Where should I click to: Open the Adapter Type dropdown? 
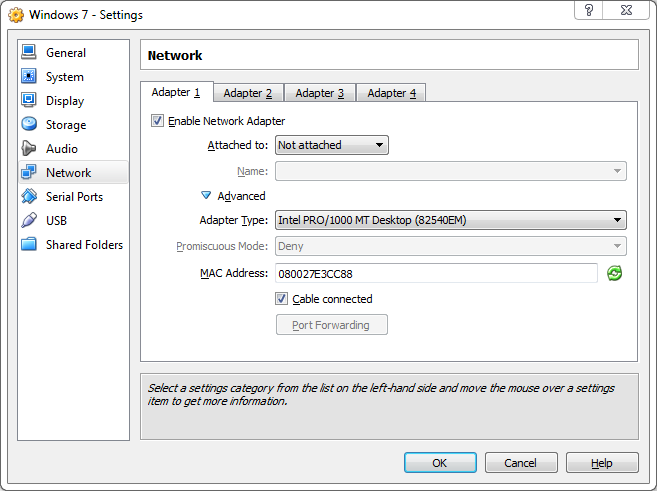point(450,220)
